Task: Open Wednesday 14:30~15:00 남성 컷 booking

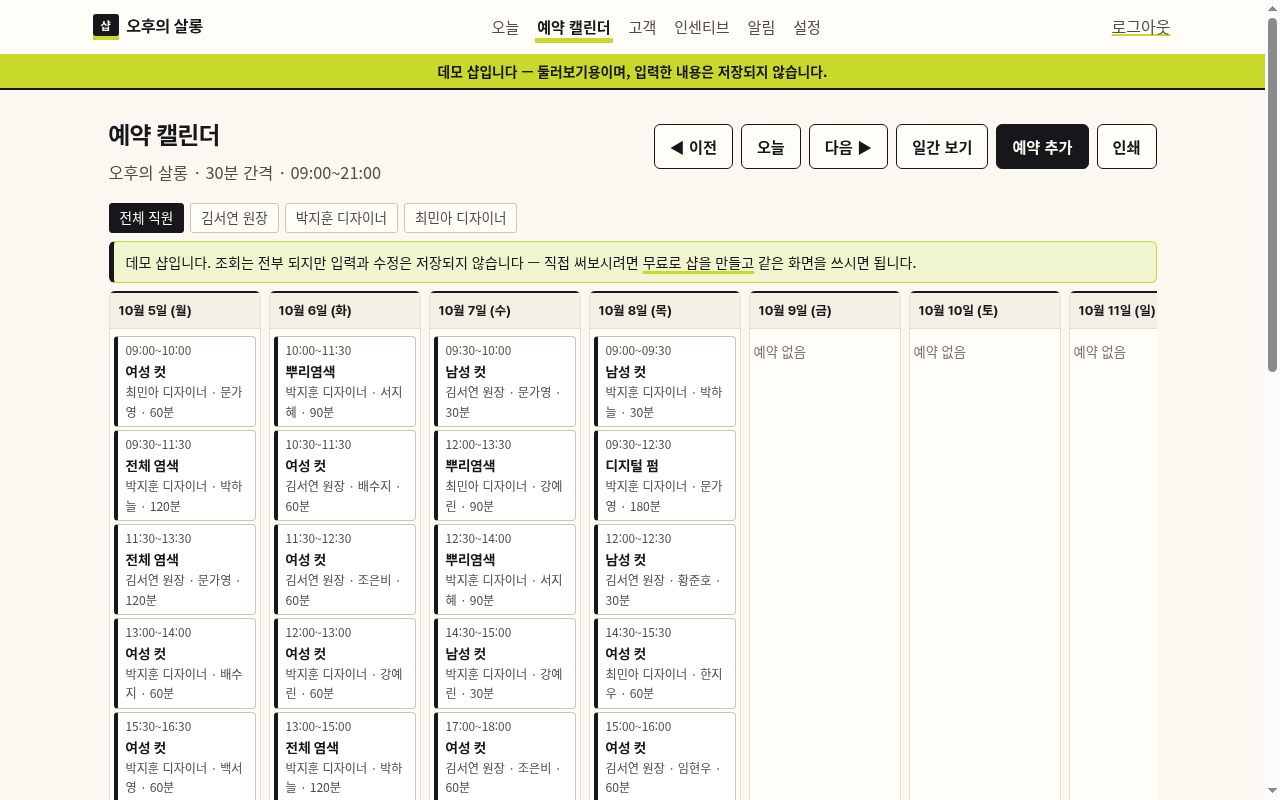Action: coord(505,663)
